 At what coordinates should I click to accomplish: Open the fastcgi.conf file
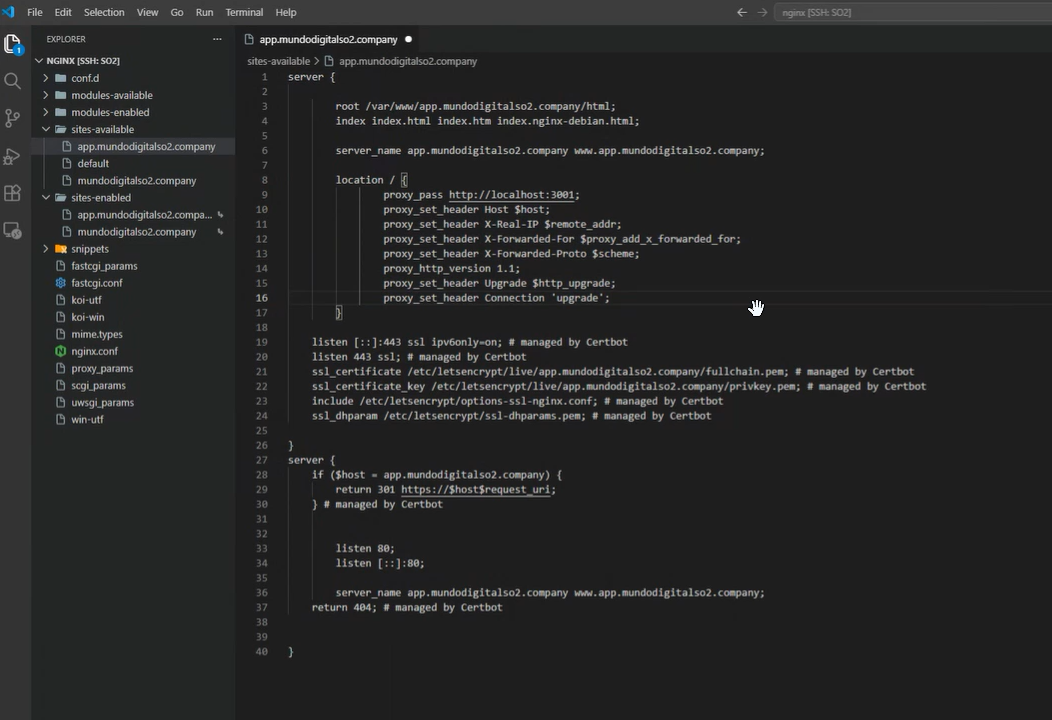click(134, 283)
